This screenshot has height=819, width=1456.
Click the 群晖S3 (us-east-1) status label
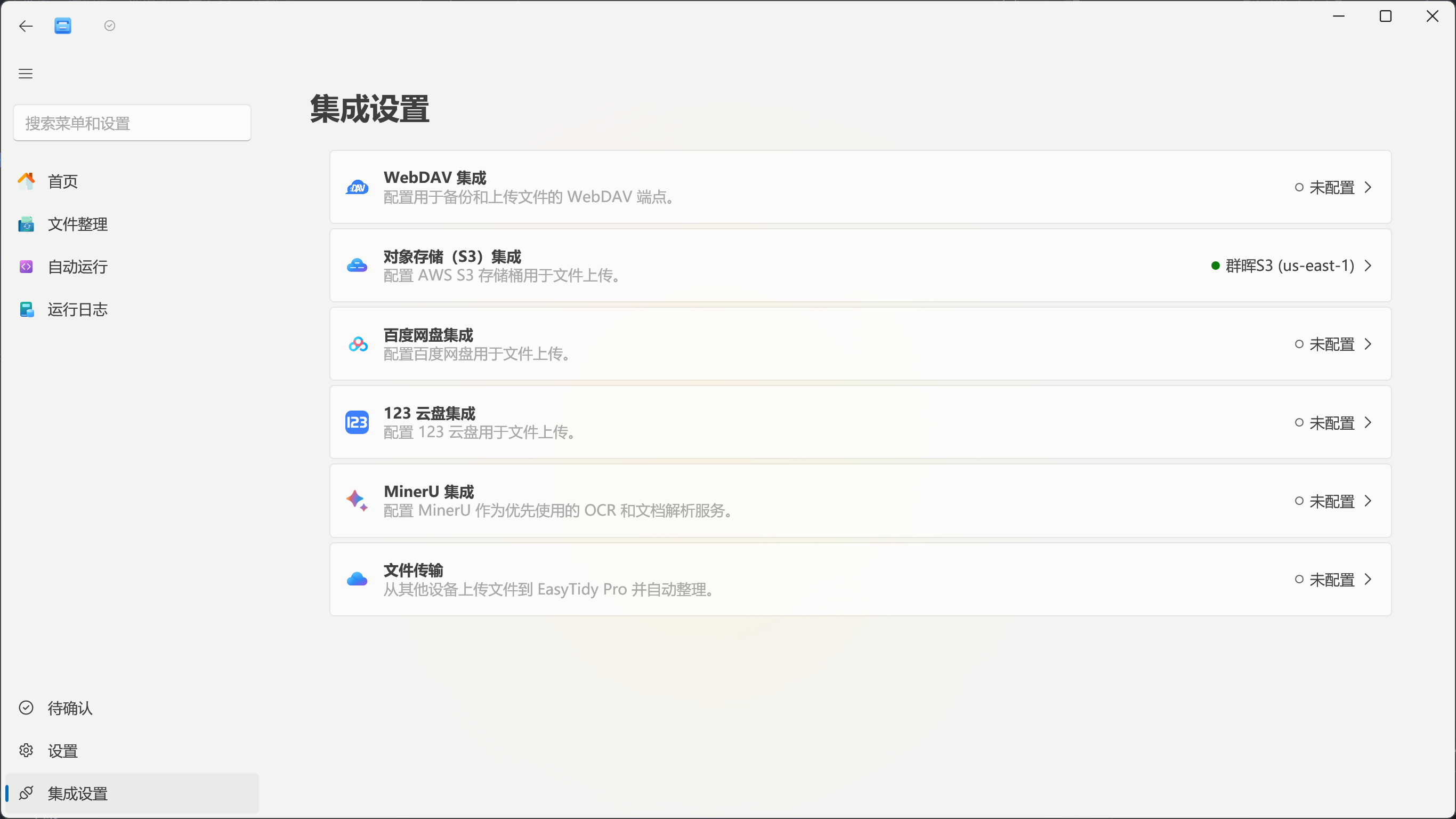pyautogui.click(x=1290, y=266)
